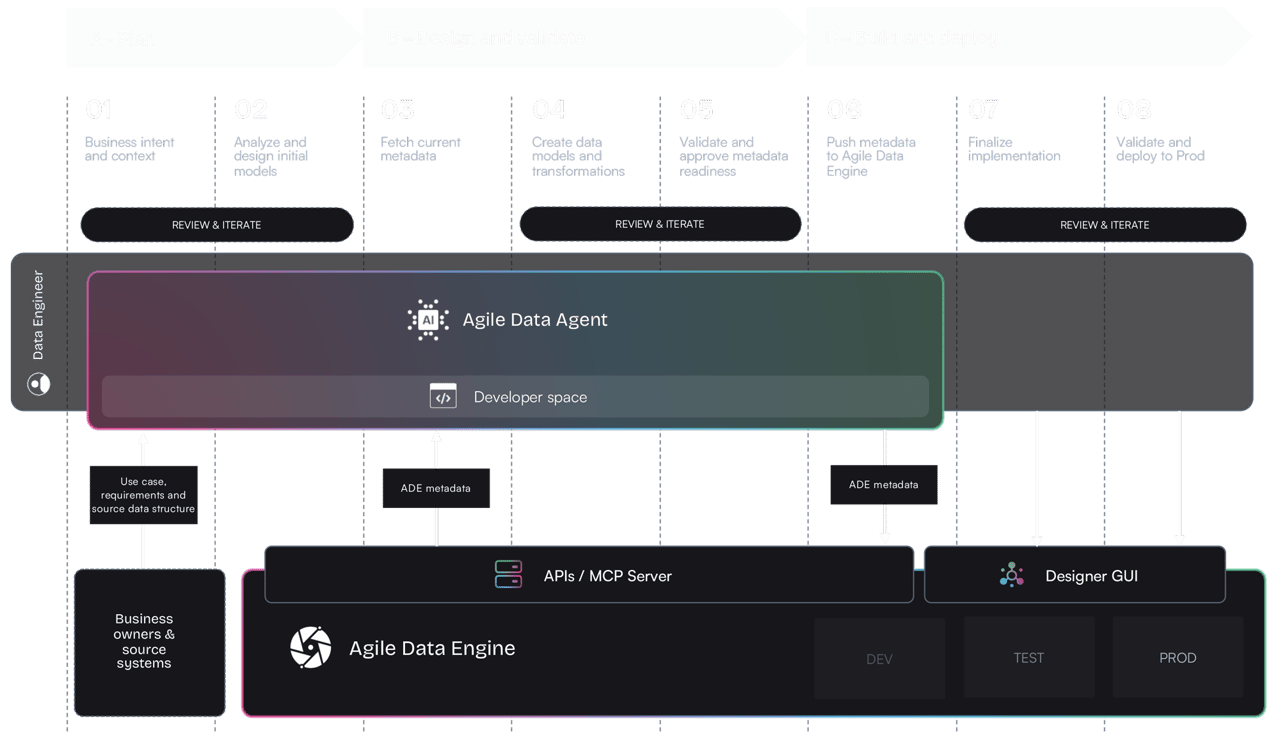Expand the A - Plan phase arrow
The image size is (1280, 737).
210,38
